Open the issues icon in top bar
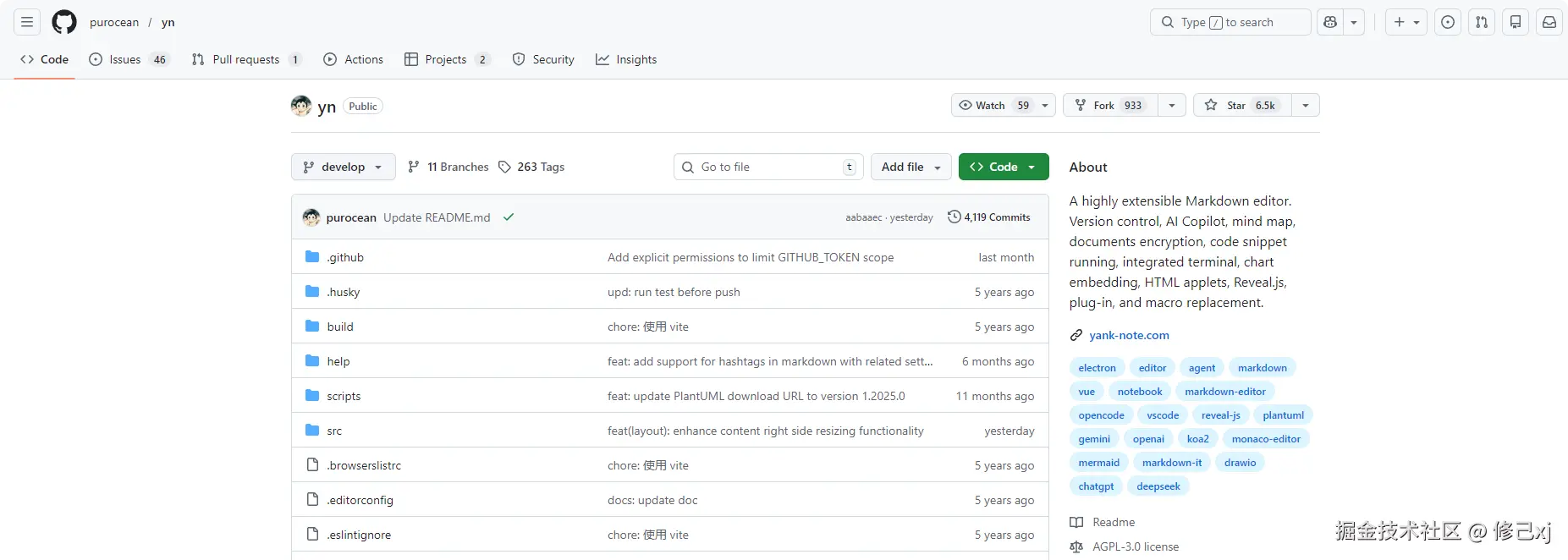1568x560 pixels. [x=1448, y=22]
